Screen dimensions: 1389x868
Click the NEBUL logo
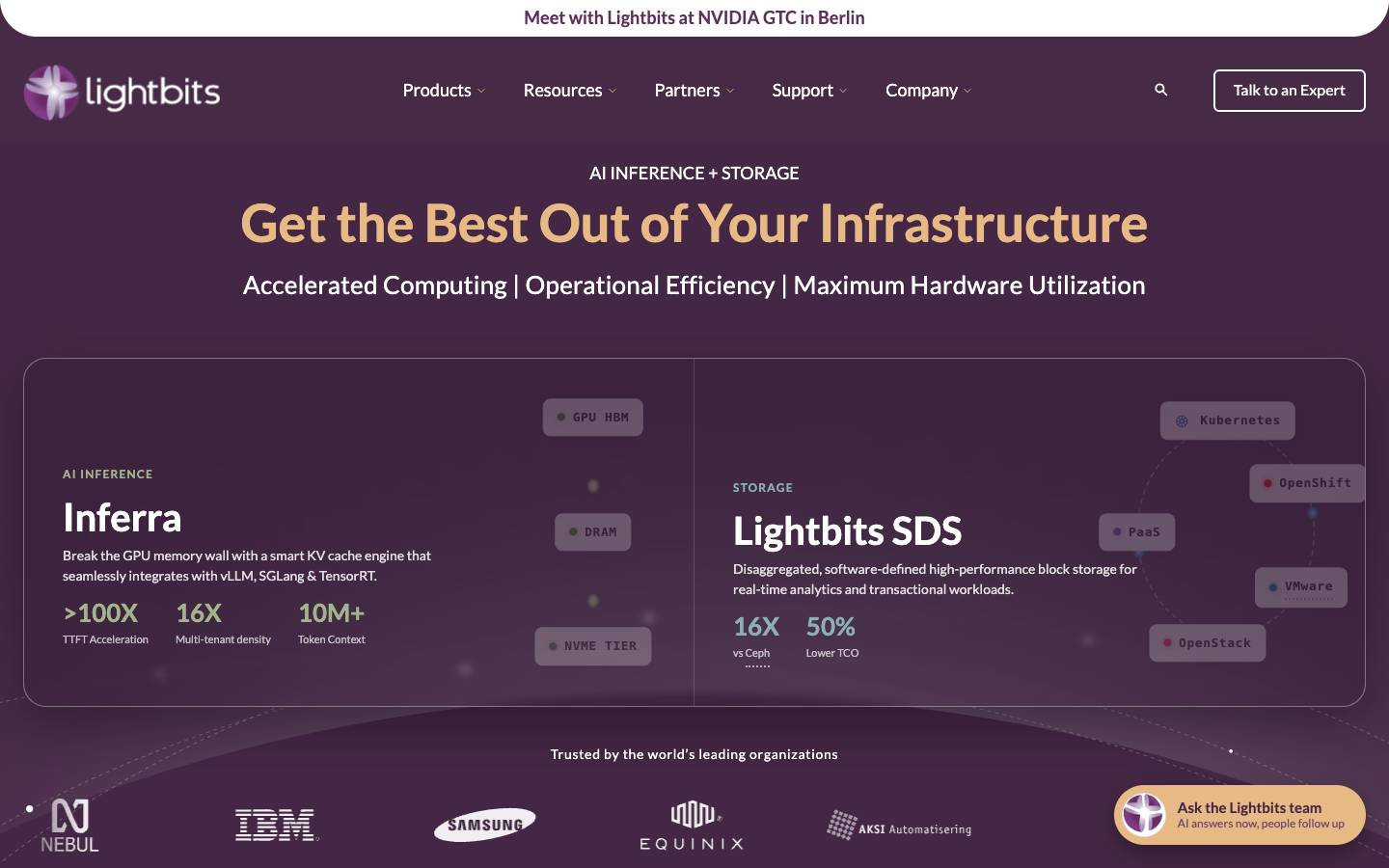coord(69,826)
